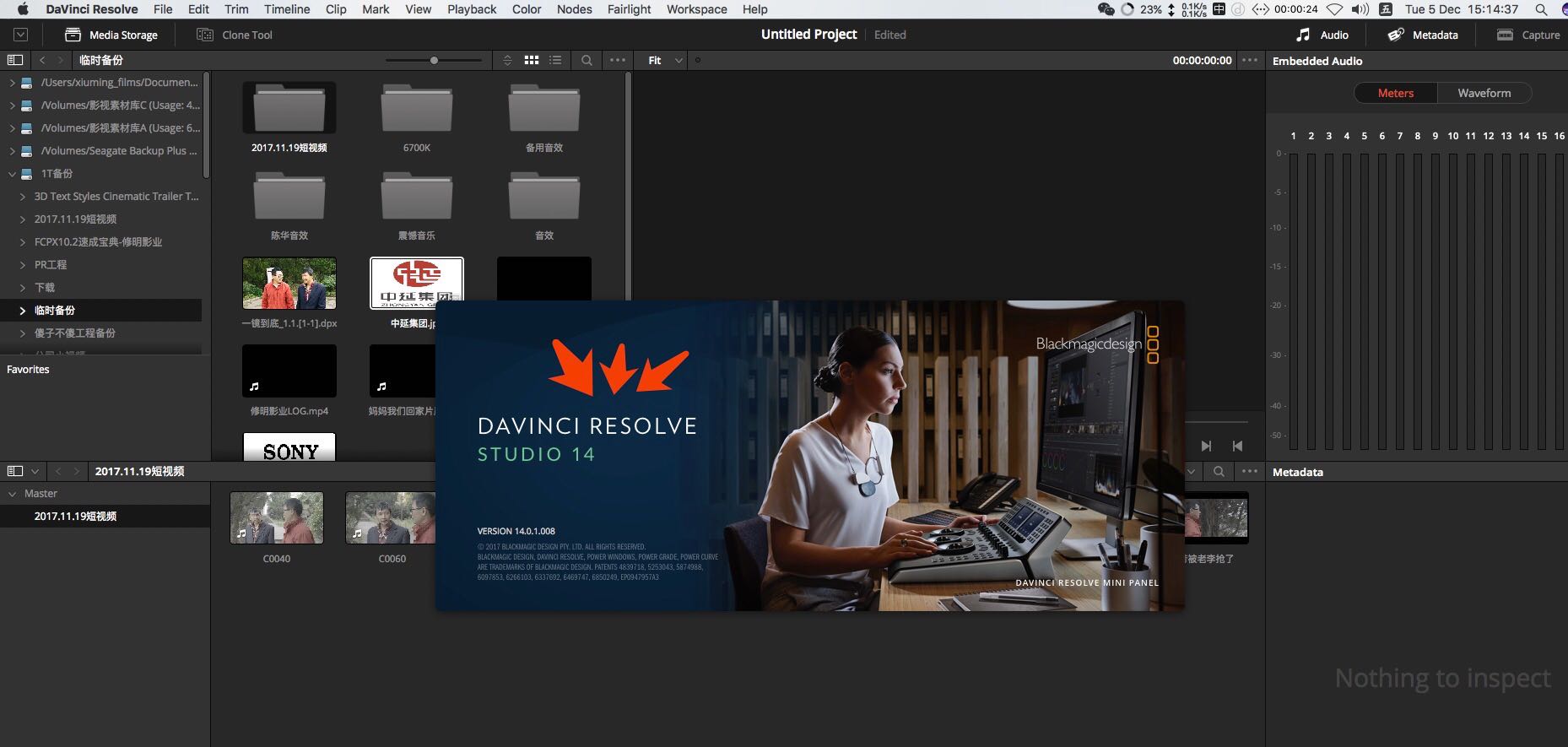Toggle the media storage sidebar panel icon

(x=14, y=60)
